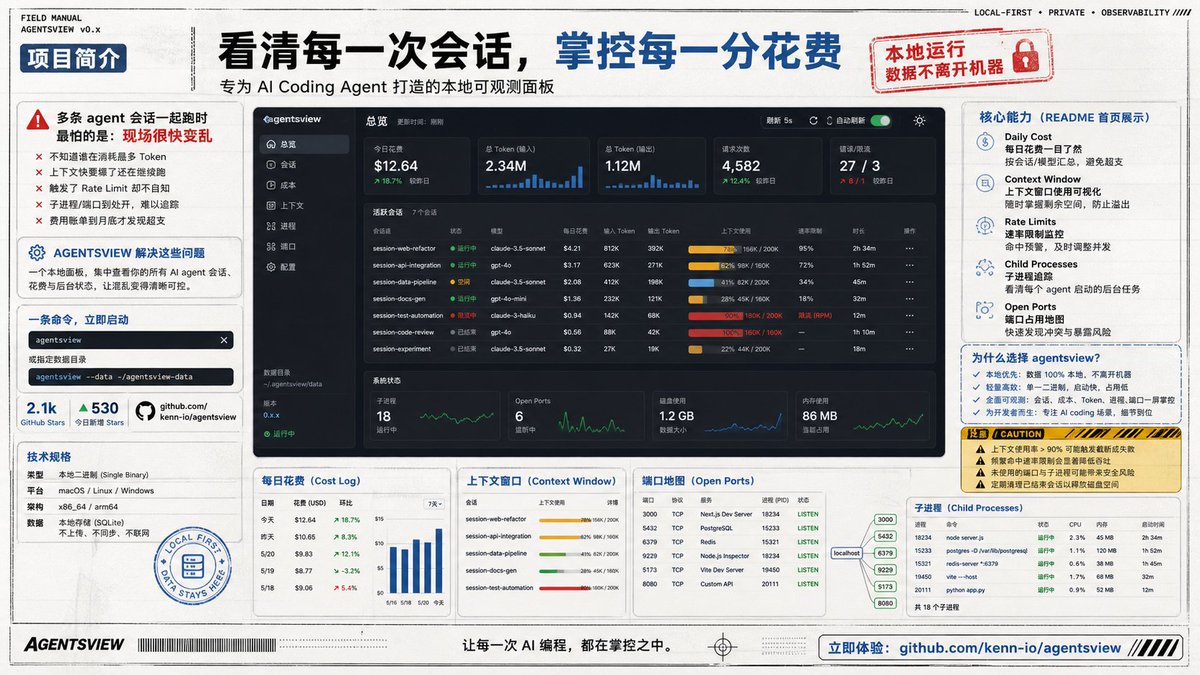Image resolution: width=1200 pixels, height=675 pixels.
Task: Open the 刷新 5s interval selector
Action: [x=782, y=121]
